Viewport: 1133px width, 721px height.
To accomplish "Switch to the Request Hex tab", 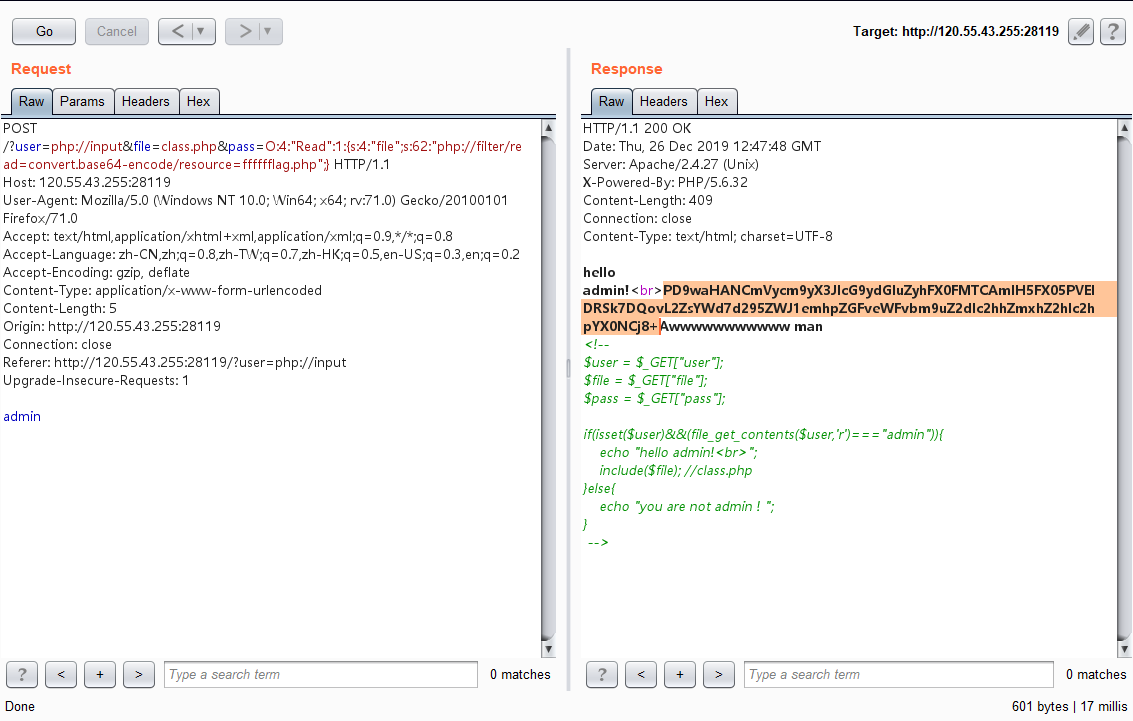I will 199,101.
